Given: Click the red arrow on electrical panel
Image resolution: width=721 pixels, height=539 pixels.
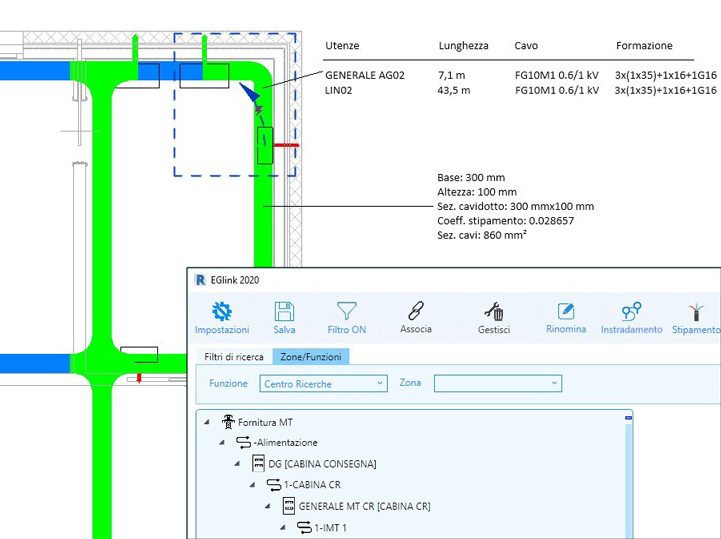Looking at the screenshot, I should point(286,145).
